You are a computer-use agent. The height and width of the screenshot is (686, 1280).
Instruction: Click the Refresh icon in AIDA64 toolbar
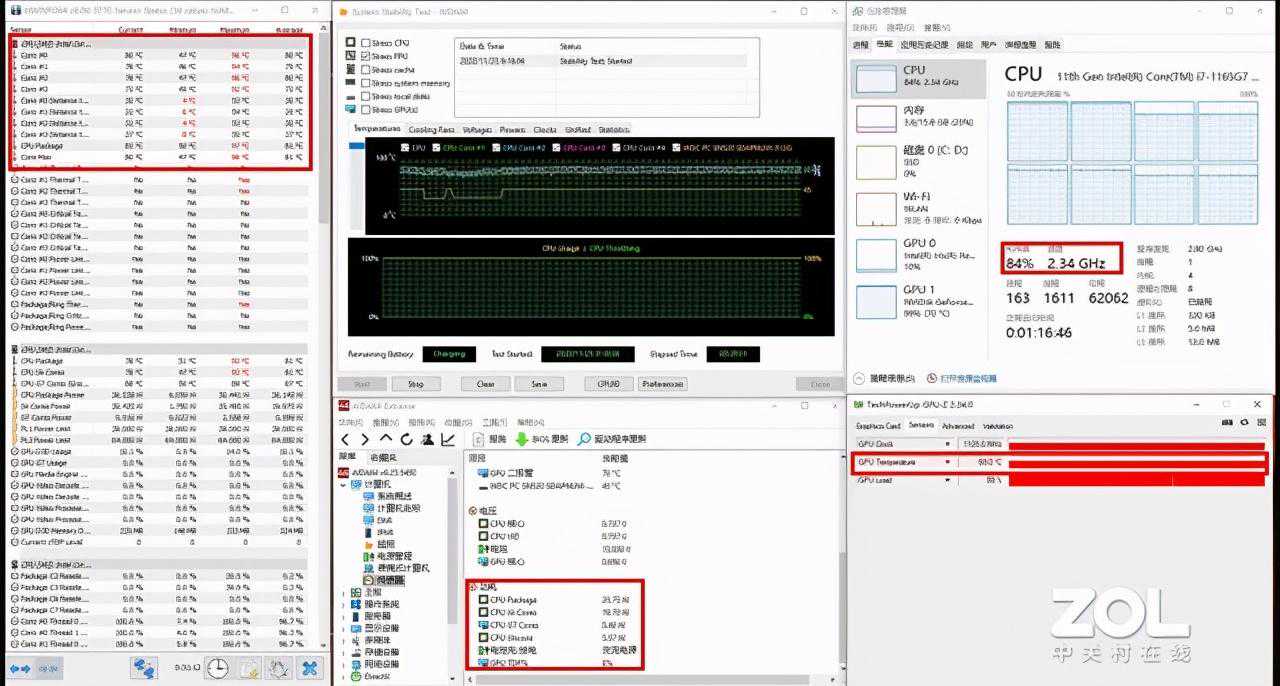pos(407,439)
